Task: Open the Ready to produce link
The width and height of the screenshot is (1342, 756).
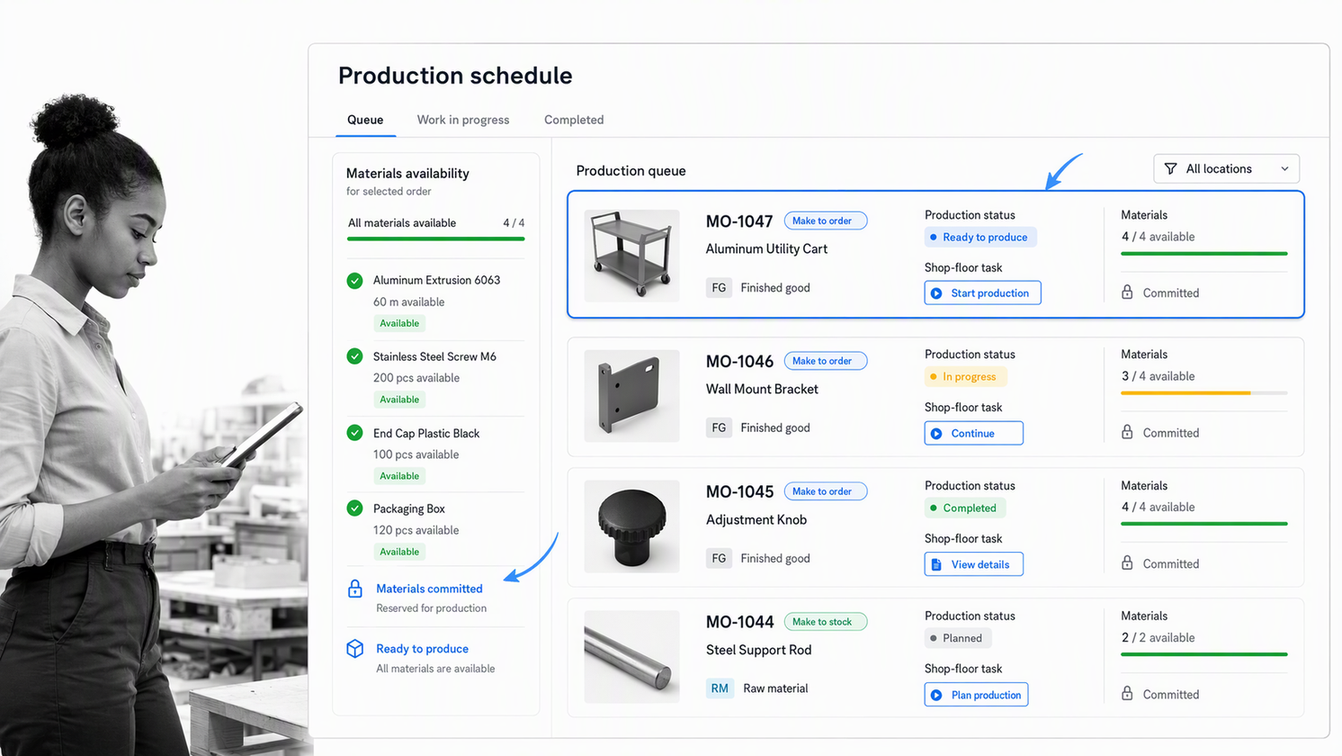Action: click(x=422, y=649)
